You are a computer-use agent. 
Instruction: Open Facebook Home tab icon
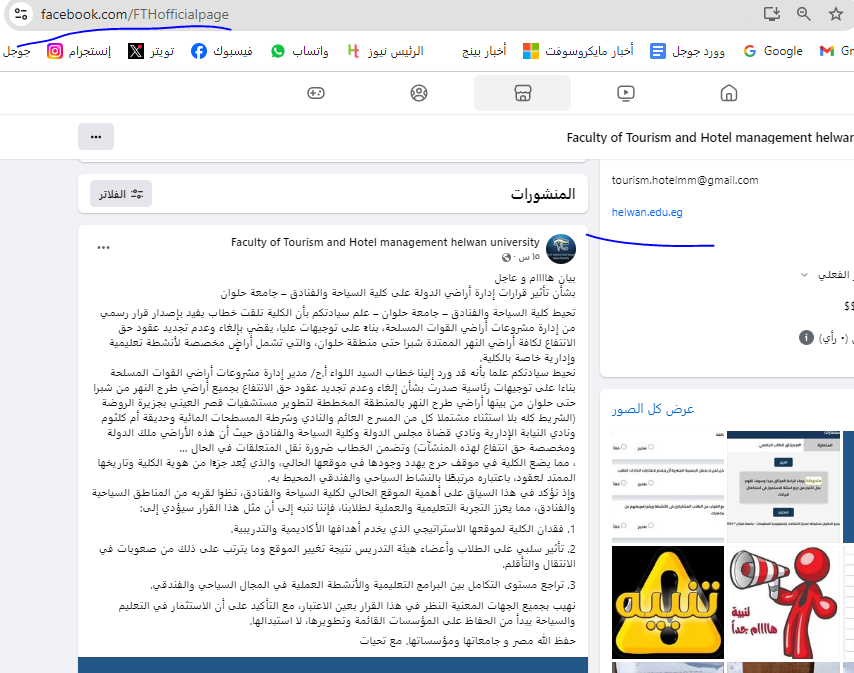point(728,93)
